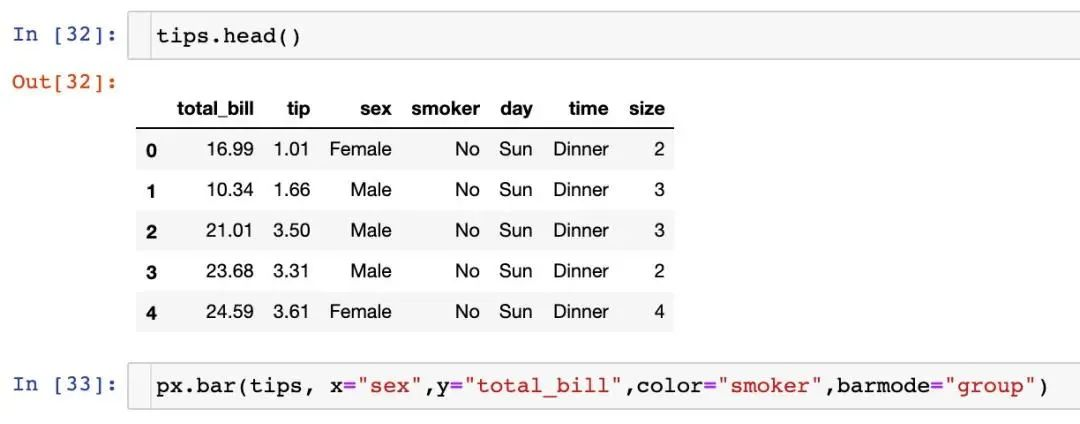Click the px.bar code cell

tap(604, 385)
